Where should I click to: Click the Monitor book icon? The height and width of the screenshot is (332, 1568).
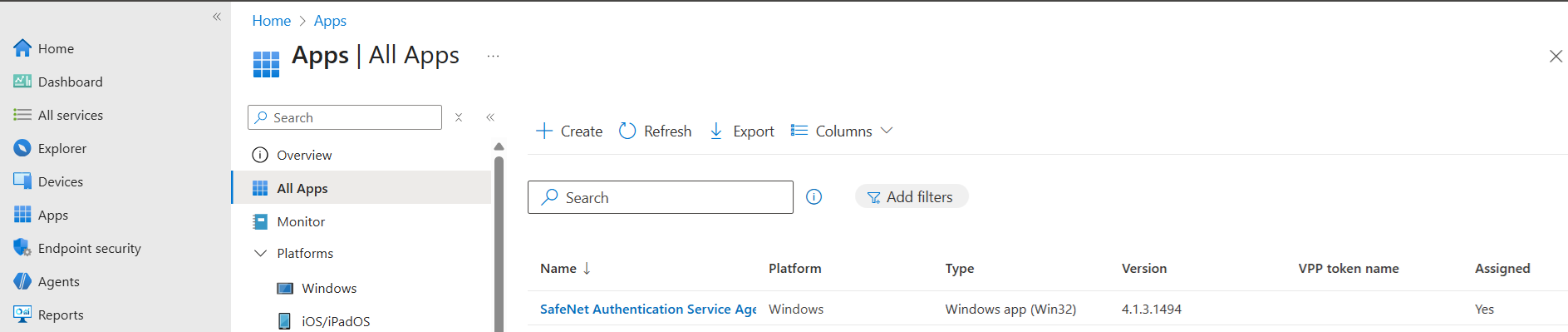260,221
